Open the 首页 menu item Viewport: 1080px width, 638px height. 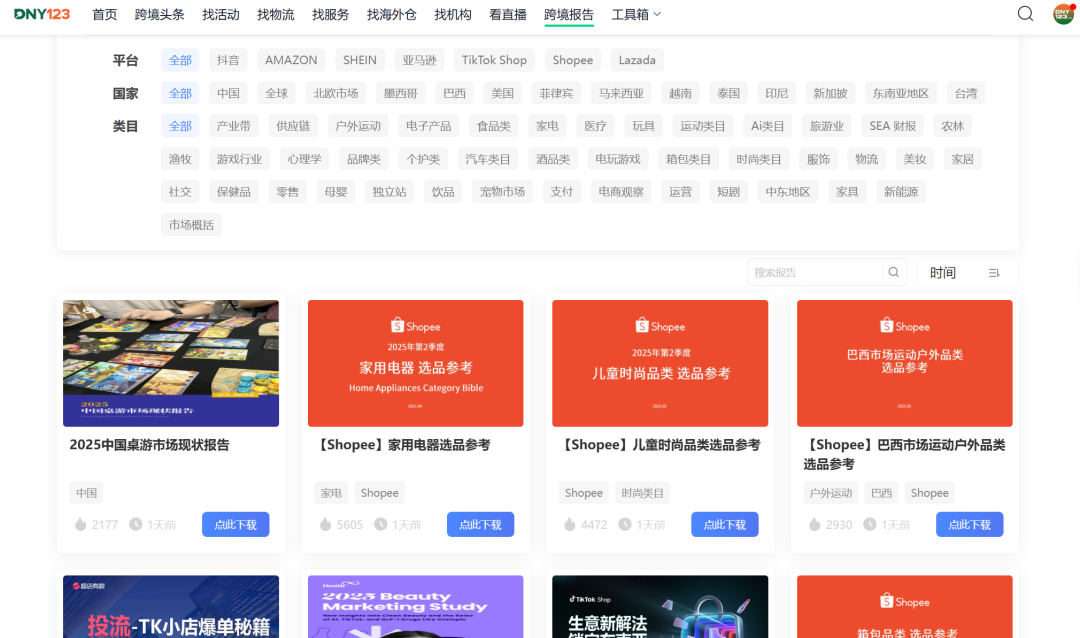104,14
